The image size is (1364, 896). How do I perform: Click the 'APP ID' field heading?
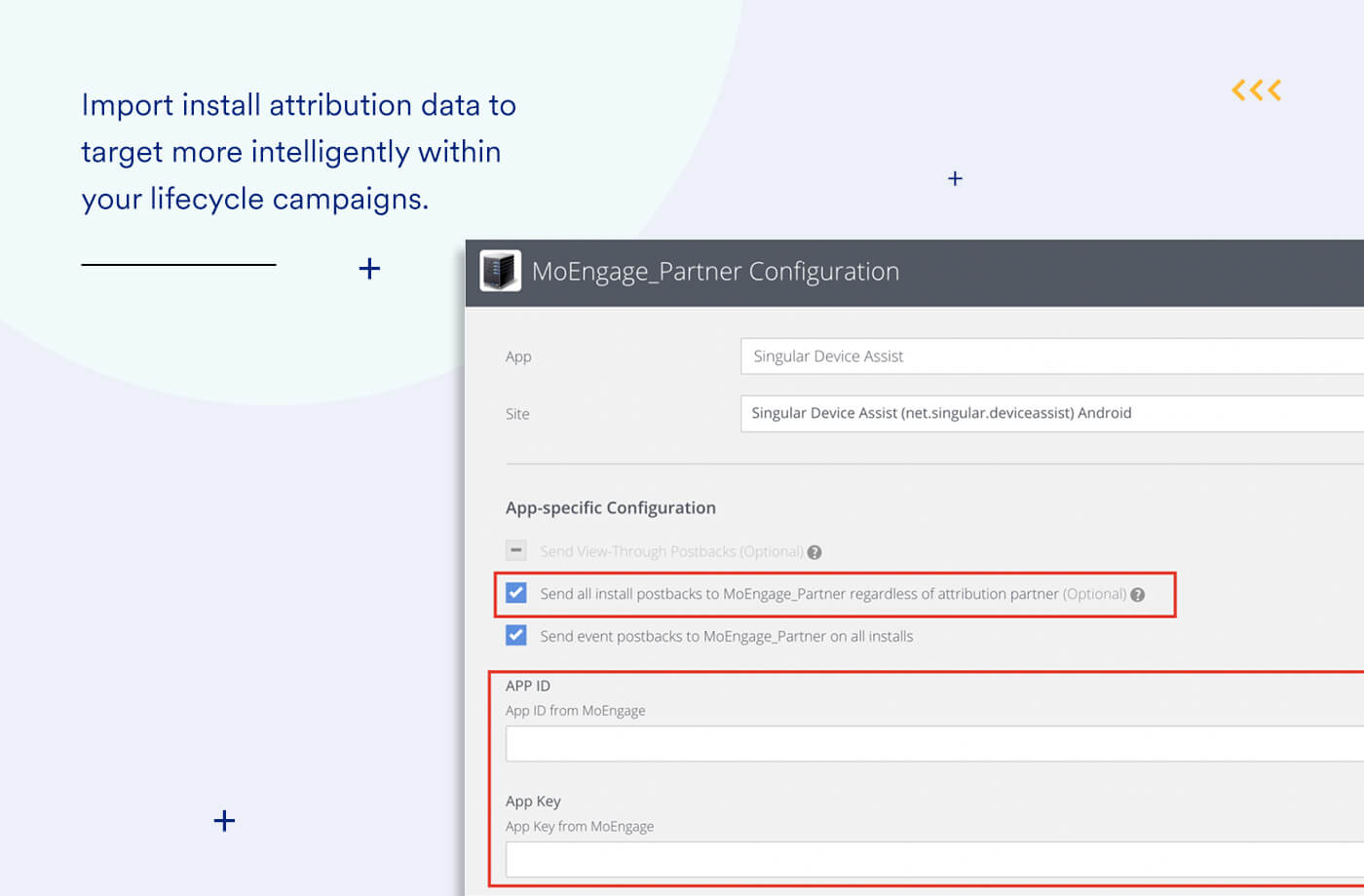point(528,686)
